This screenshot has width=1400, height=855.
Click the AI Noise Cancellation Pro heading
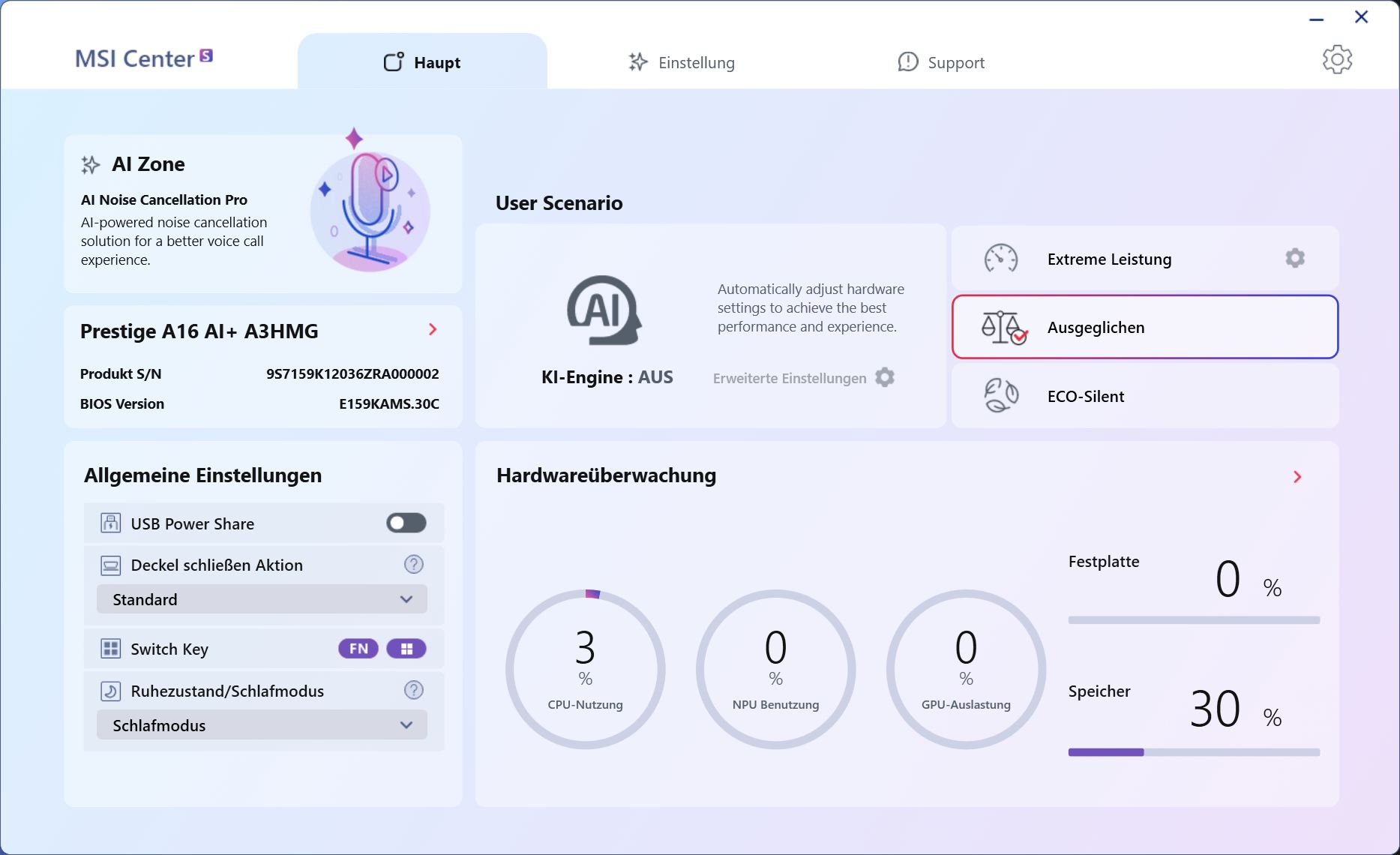coord(164,199)
